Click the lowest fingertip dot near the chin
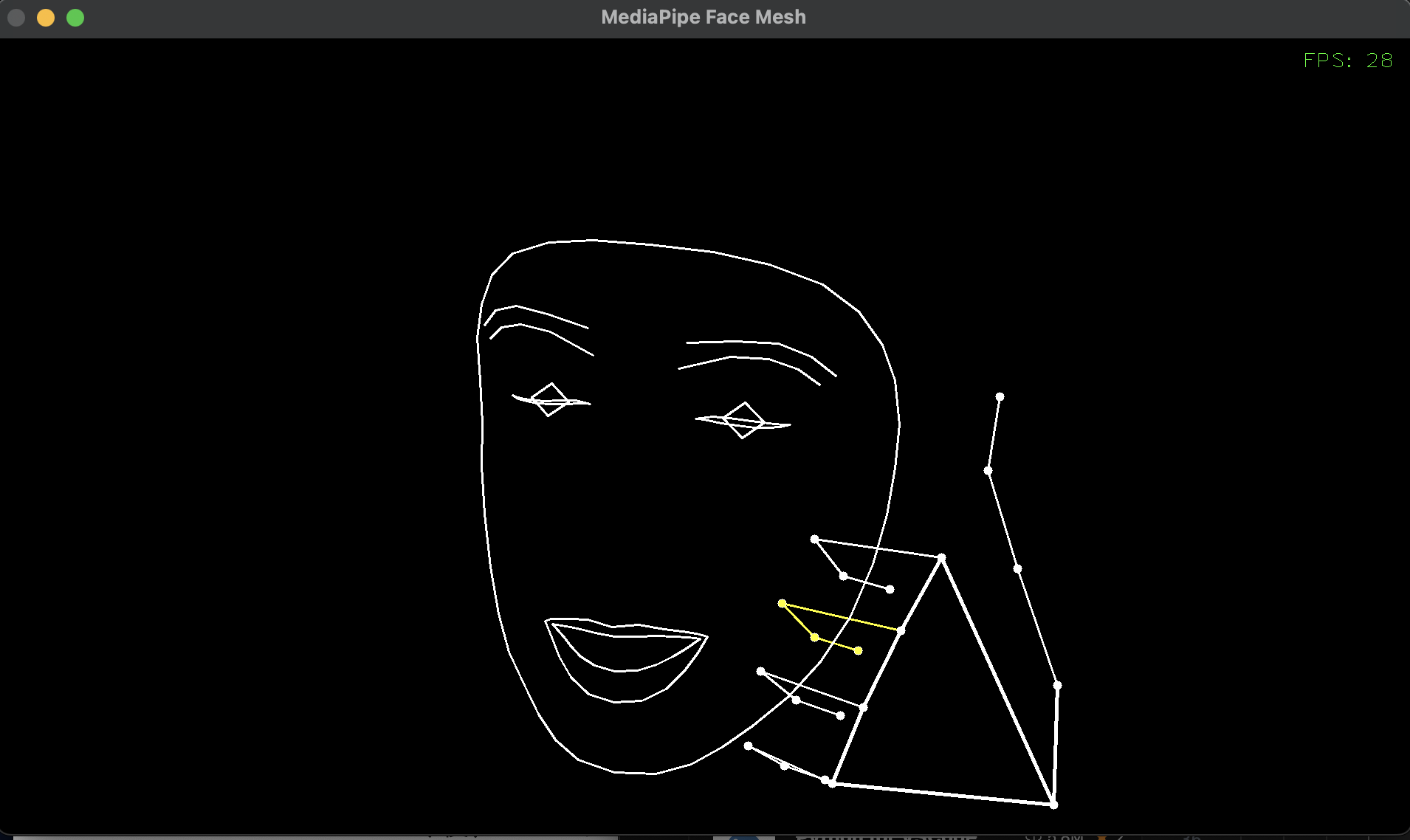The image size is (1410, 840). tap(748, 746)
